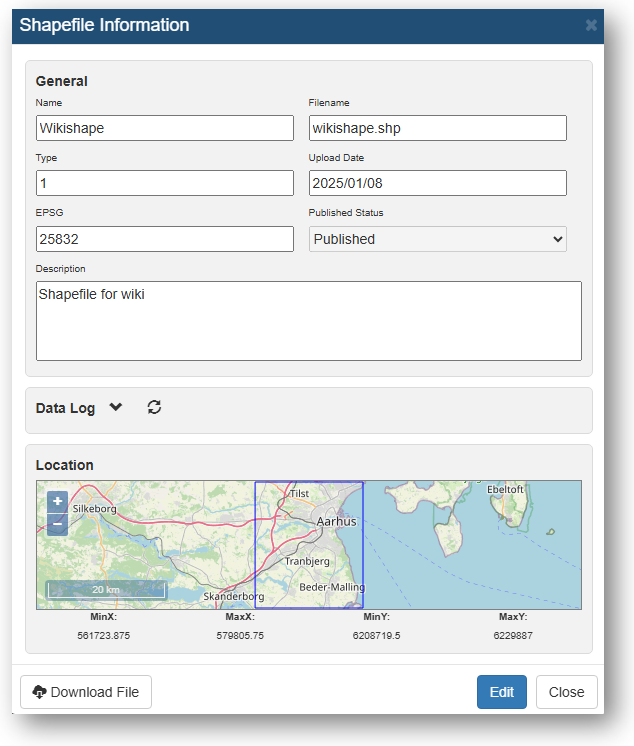This screenshot has width=634, height=746.
Task: Click the MaxX value 579805.75
Action: tap(240, 636)
